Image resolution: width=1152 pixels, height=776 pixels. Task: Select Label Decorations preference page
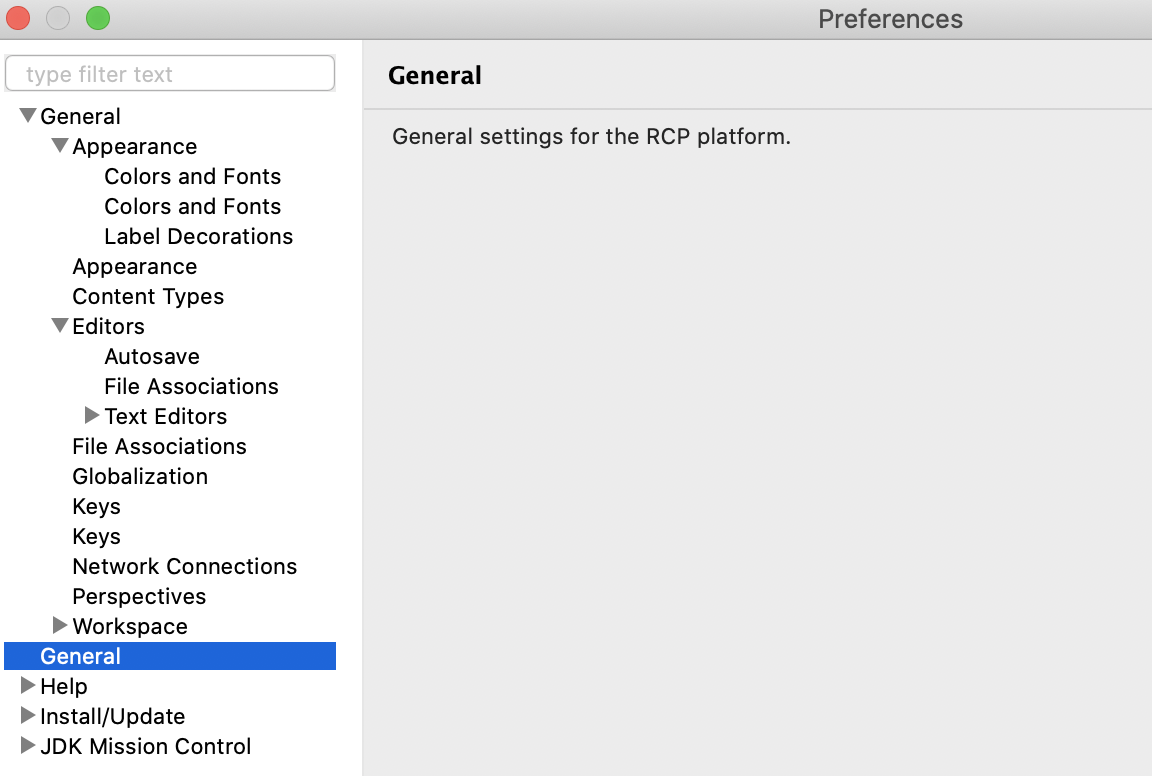tap(198, 236)
